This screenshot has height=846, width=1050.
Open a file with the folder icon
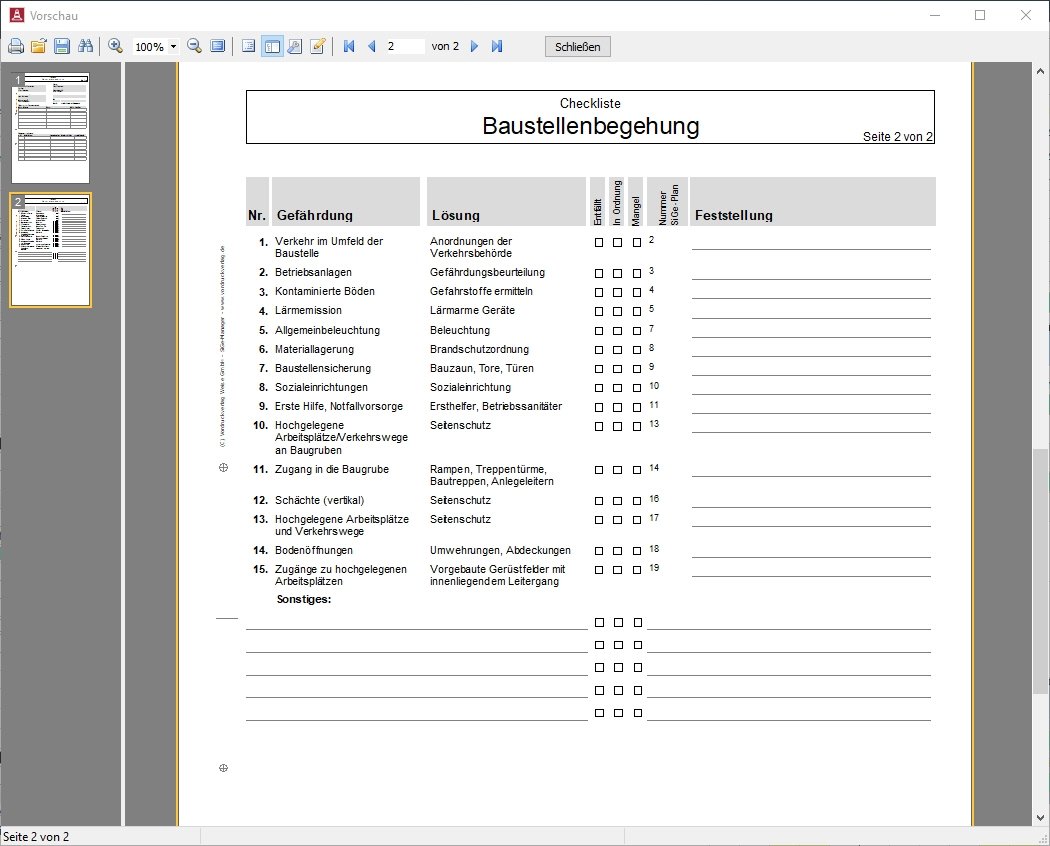(39, 46)
